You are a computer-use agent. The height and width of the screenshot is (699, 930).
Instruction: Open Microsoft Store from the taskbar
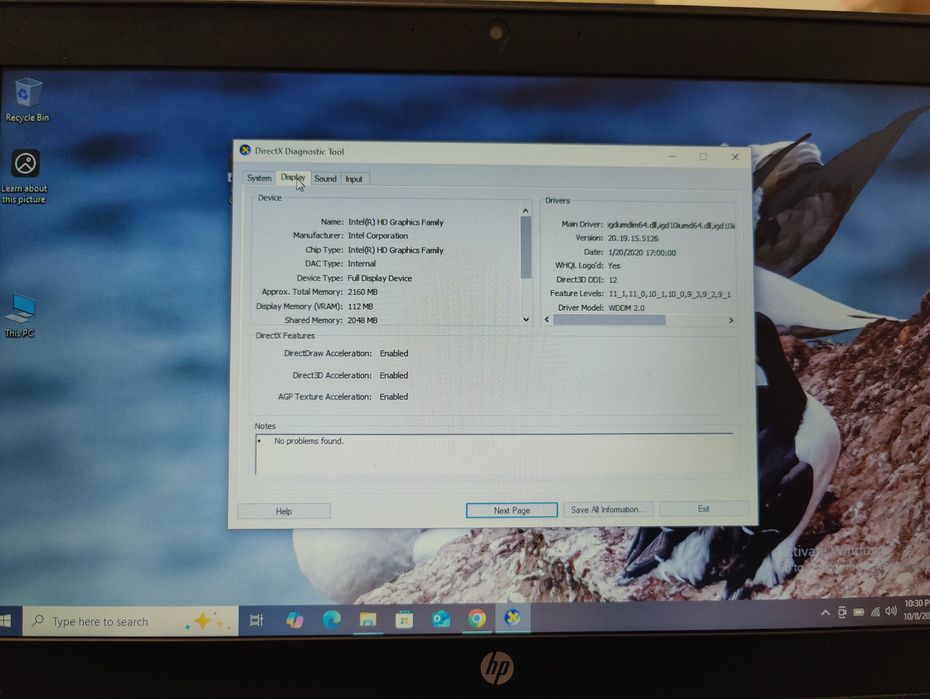click(x=404, y=620)
